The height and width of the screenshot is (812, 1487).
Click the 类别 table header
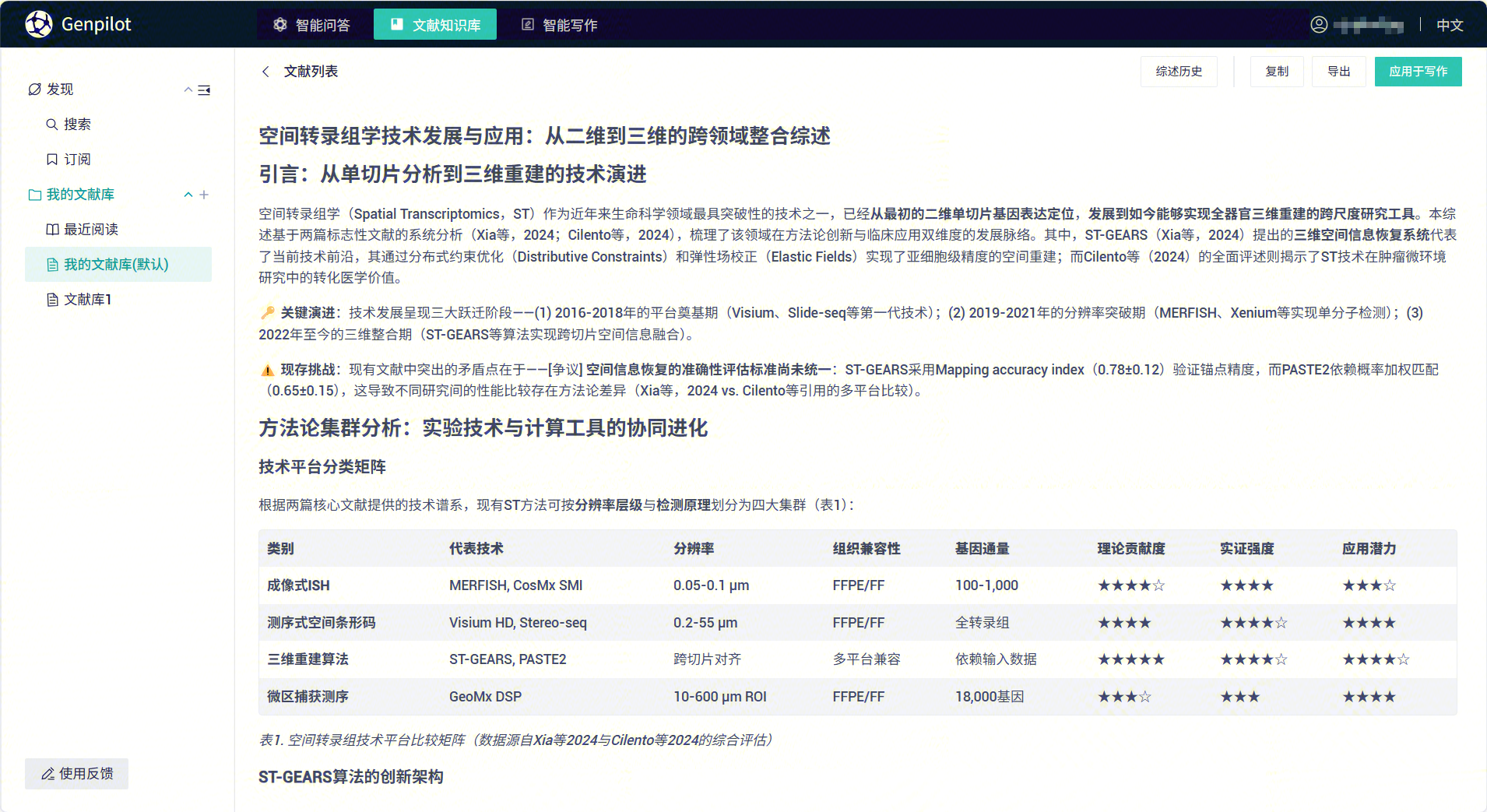coord(280,549)
